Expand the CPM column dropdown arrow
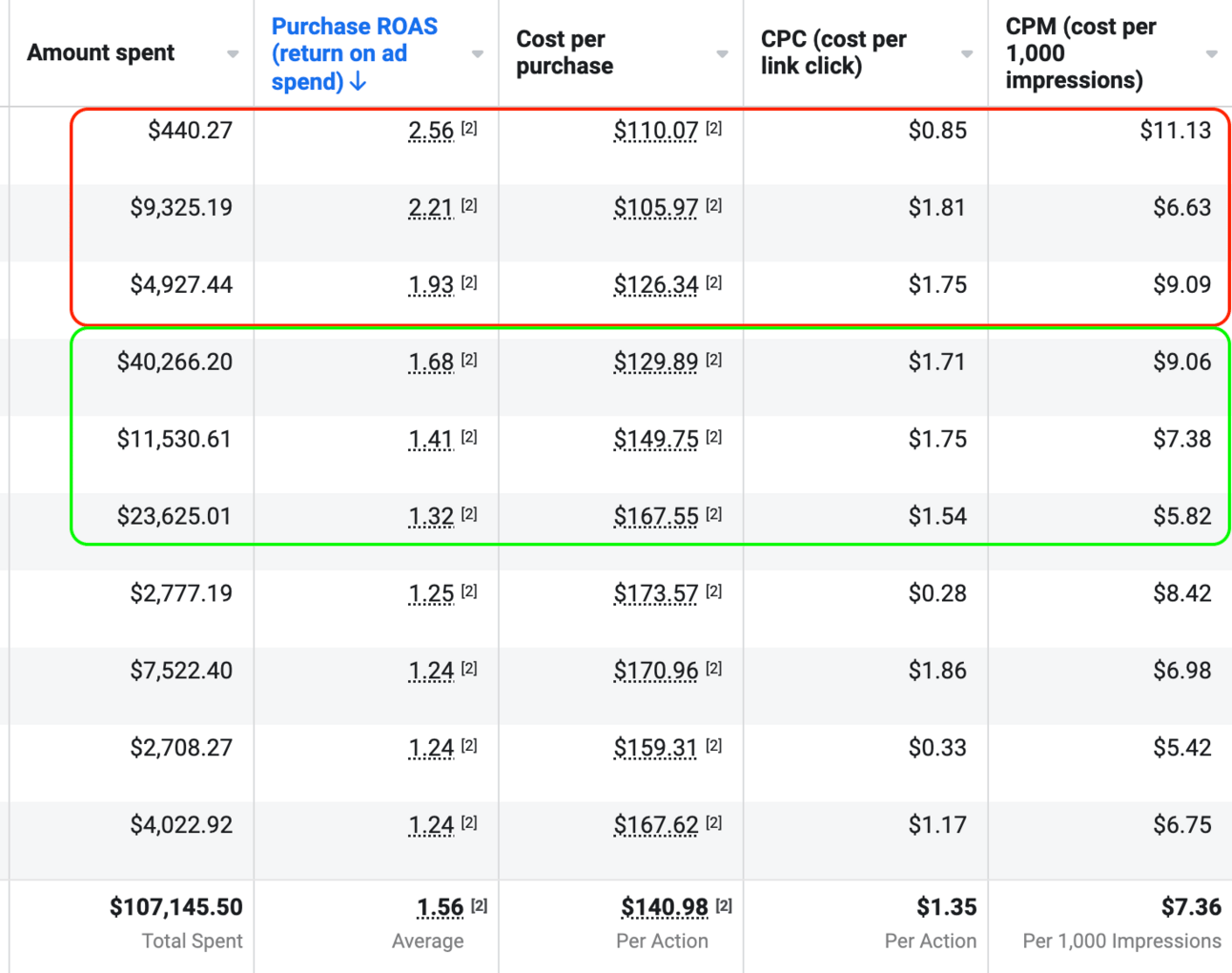The height and width of the screenshot is (973, 1232). tap(1211, 54)
